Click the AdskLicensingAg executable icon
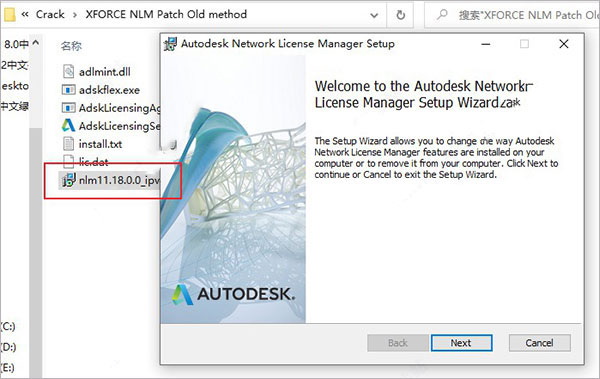Screen dimensions: 600x379 (68, 108)
